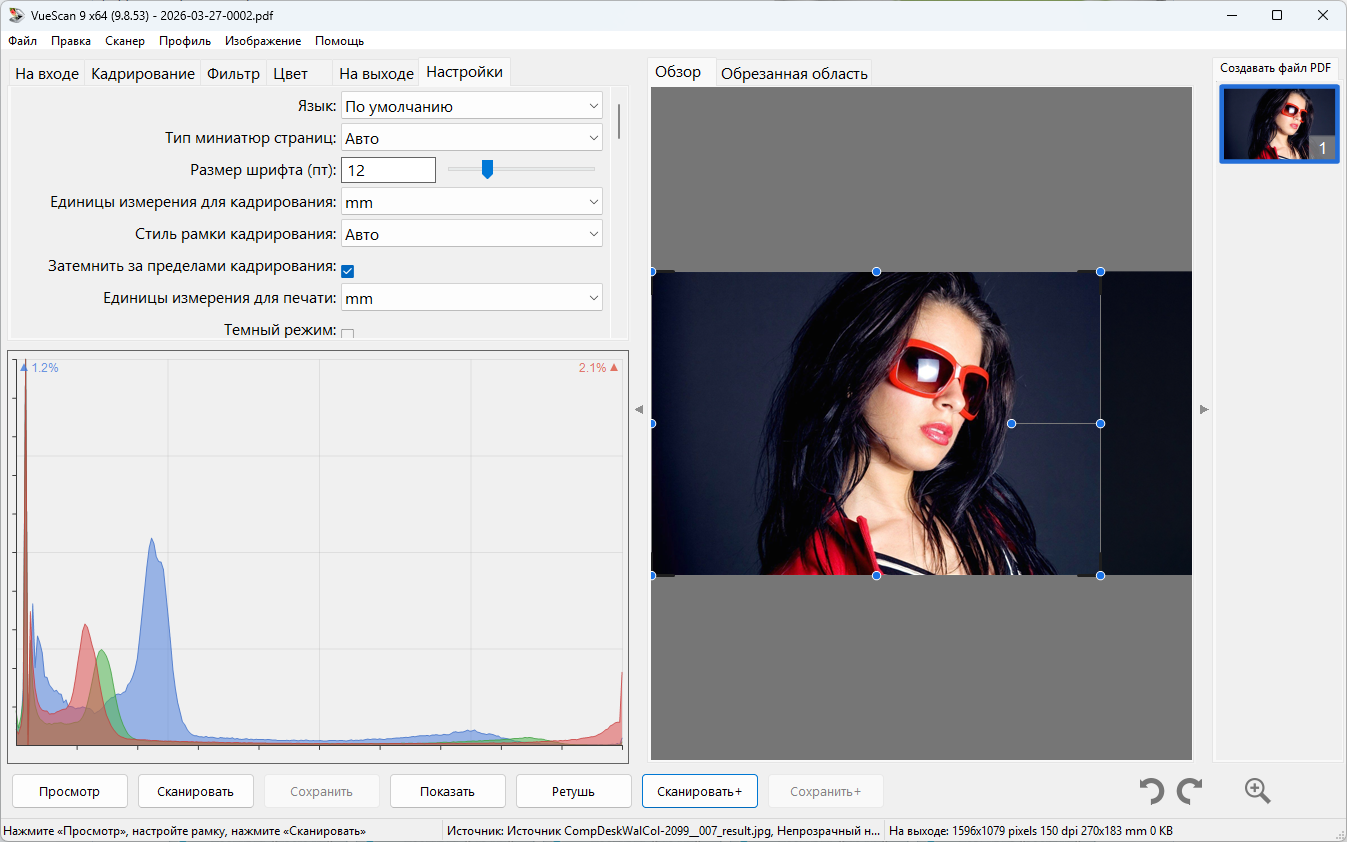Viewport: 1347px width, 842px height.
Task: Switch to the Кадрирование tab
Action: (143, 73)
